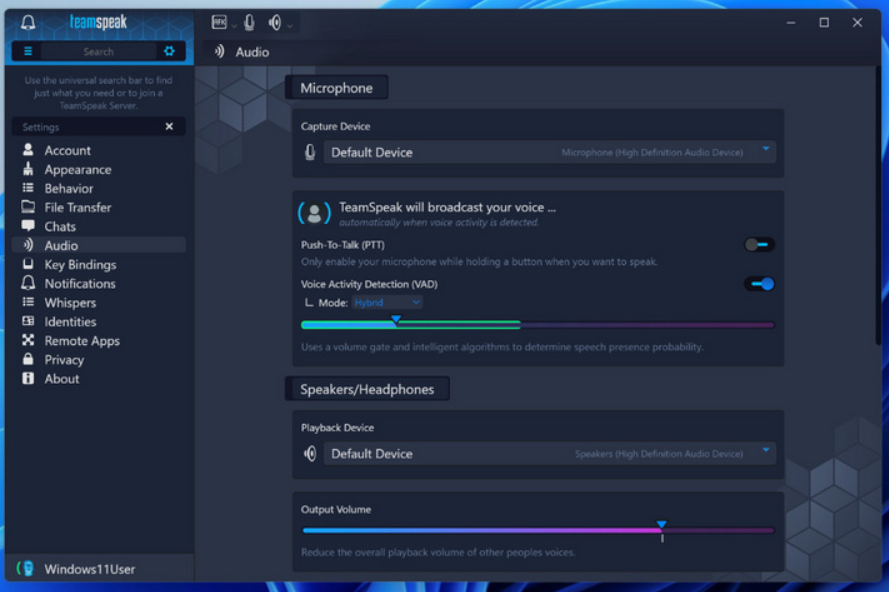889x592 pixels.
Task: Click the Capture Device dropdown arrow
Action: tap(765, 149)
